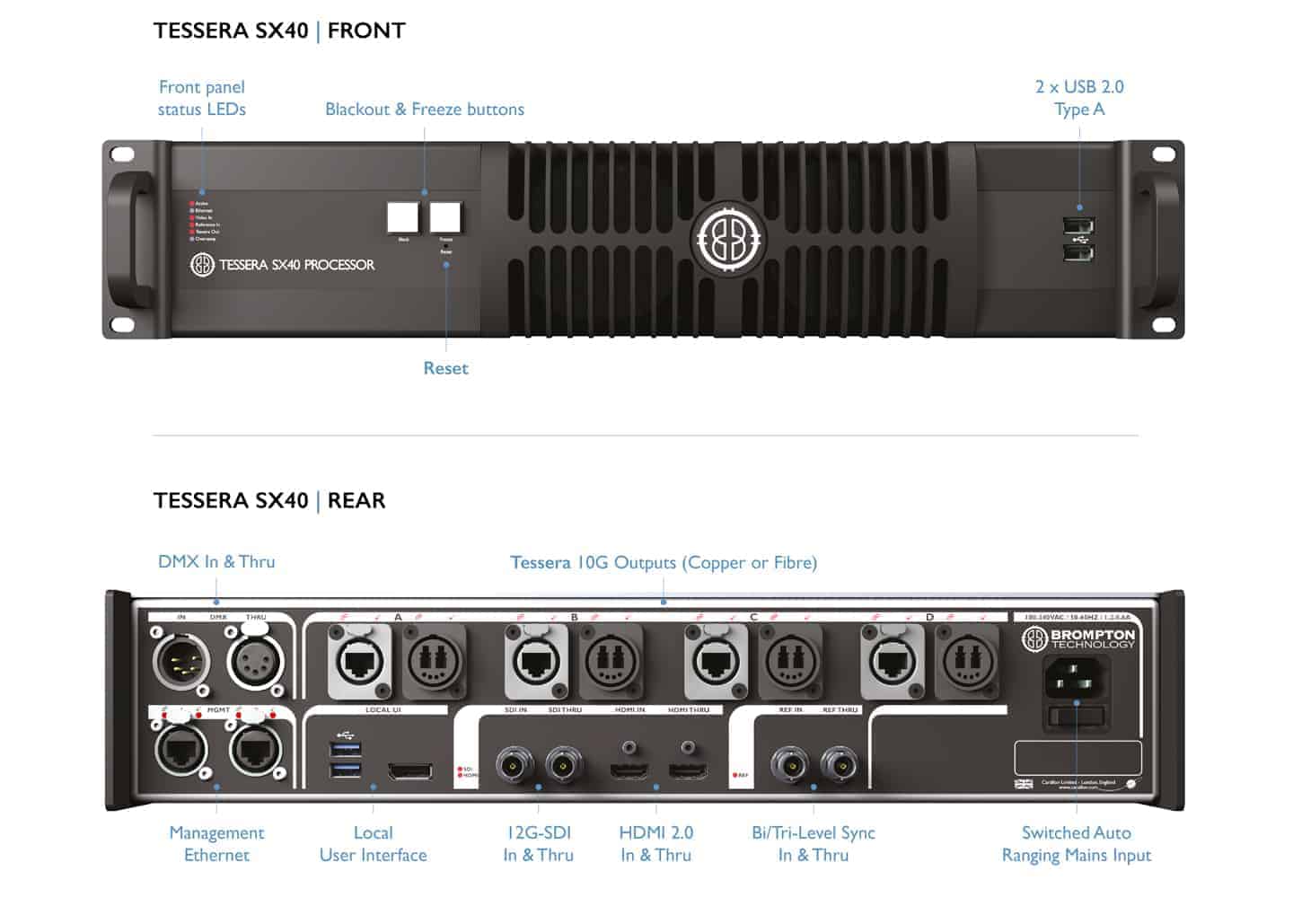Click the blank serial label box on rear
The width and height of the screenshot is (1293, 924).
1077,758
